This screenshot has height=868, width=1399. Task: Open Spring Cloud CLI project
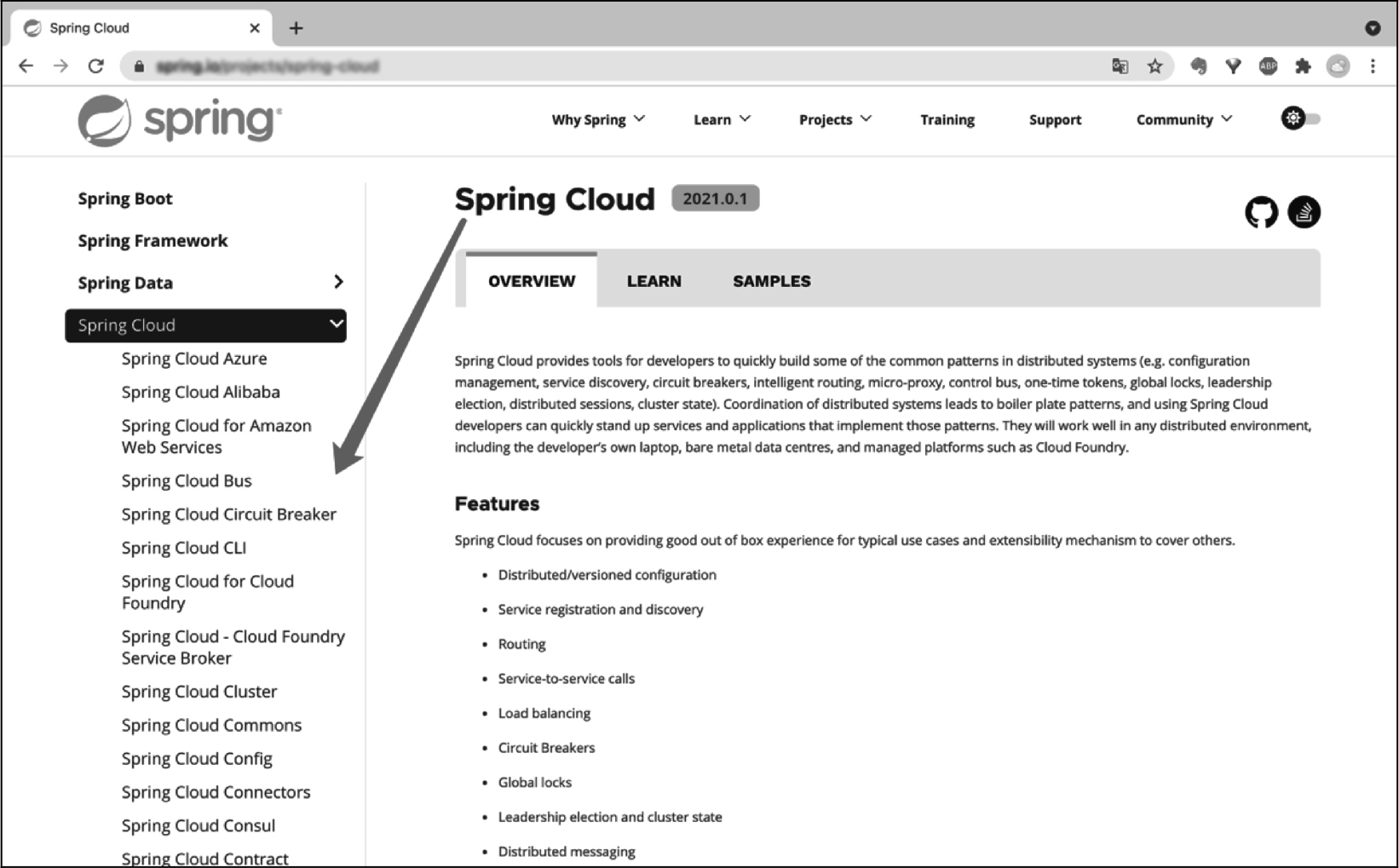(x=183, y=548)
